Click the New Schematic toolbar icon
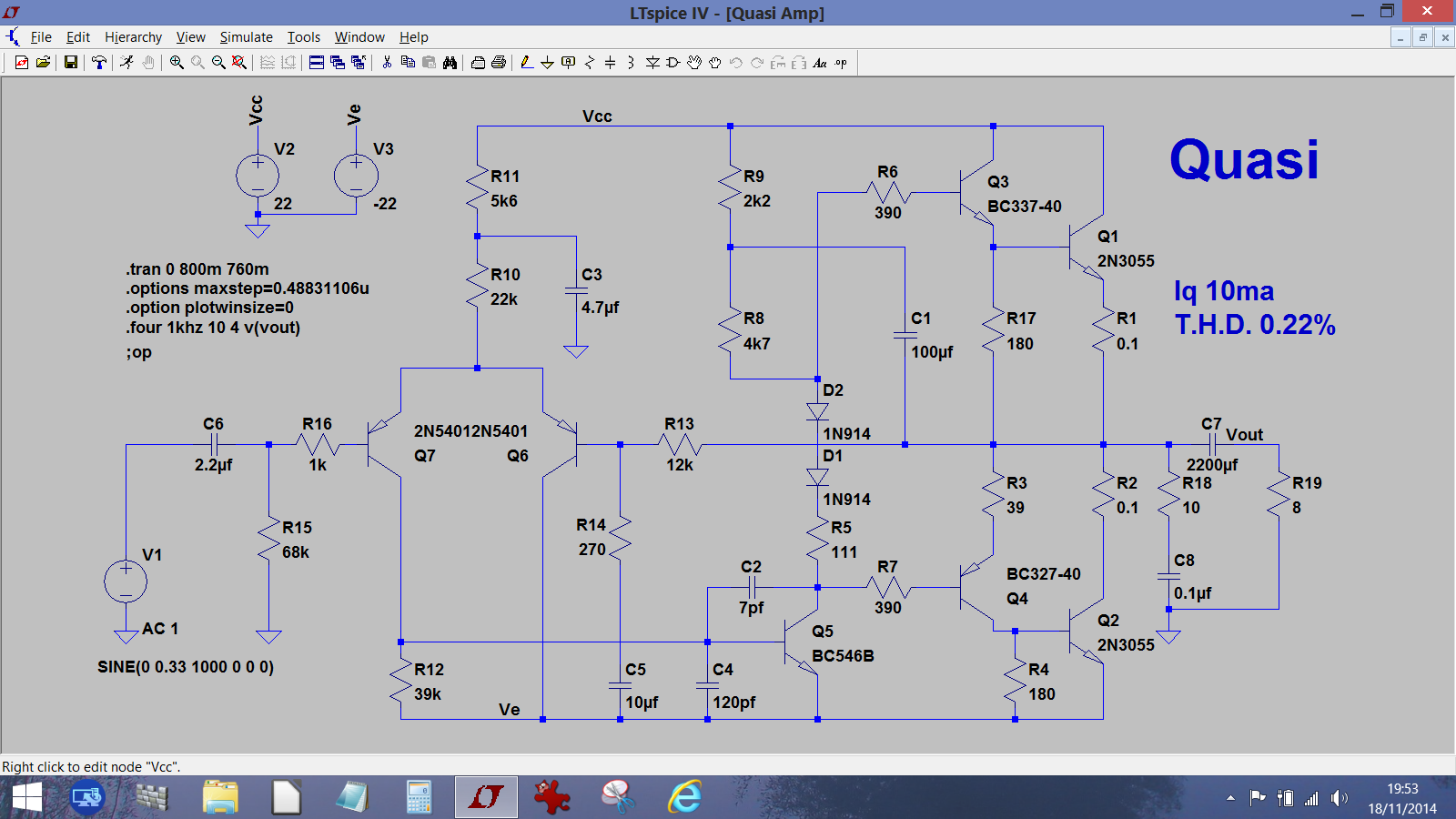 22,63
